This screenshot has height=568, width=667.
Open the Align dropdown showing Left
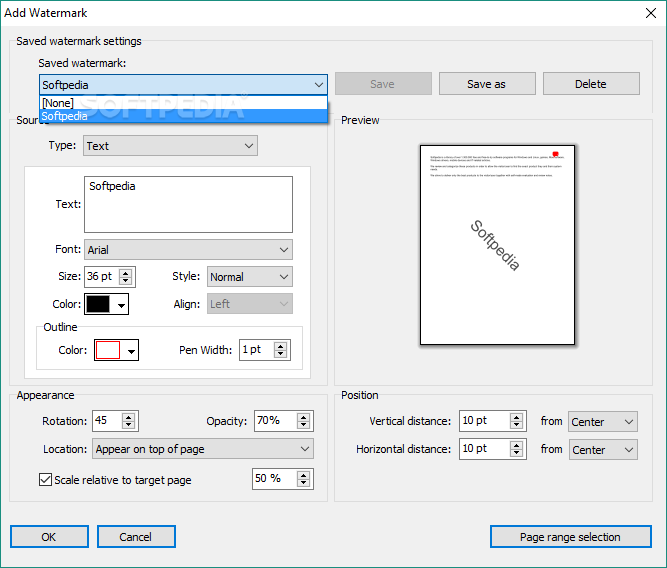pyautogui.click(x=250, y=304)
